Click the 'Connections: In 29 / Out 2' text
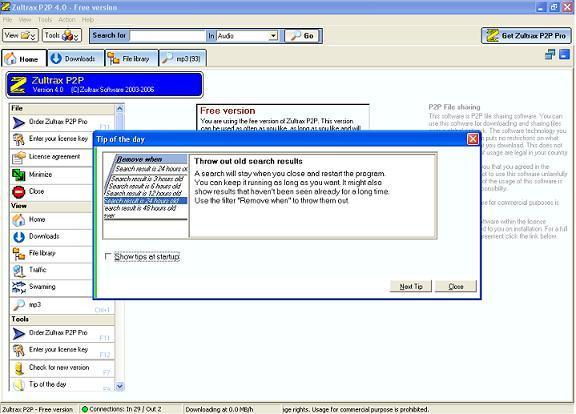Viewport: 576px width, 414px height. click(125, 409)
